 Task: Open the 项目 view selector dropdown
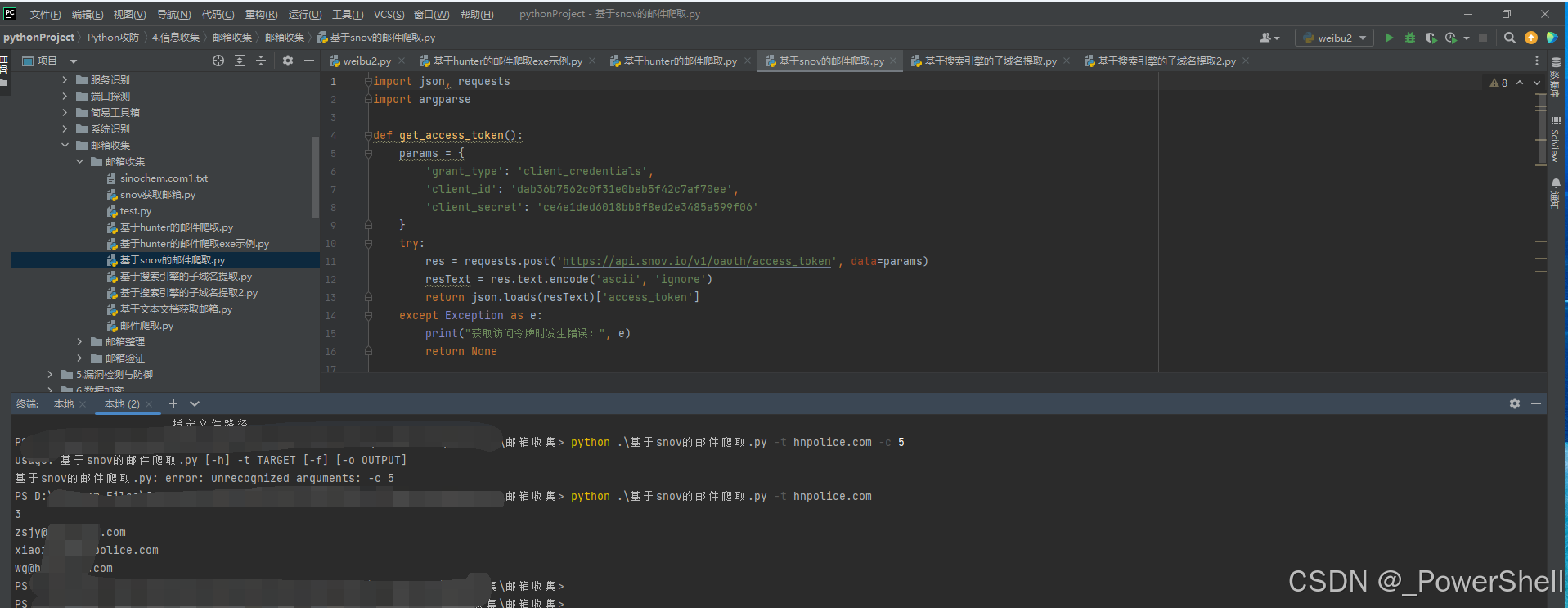73,61
